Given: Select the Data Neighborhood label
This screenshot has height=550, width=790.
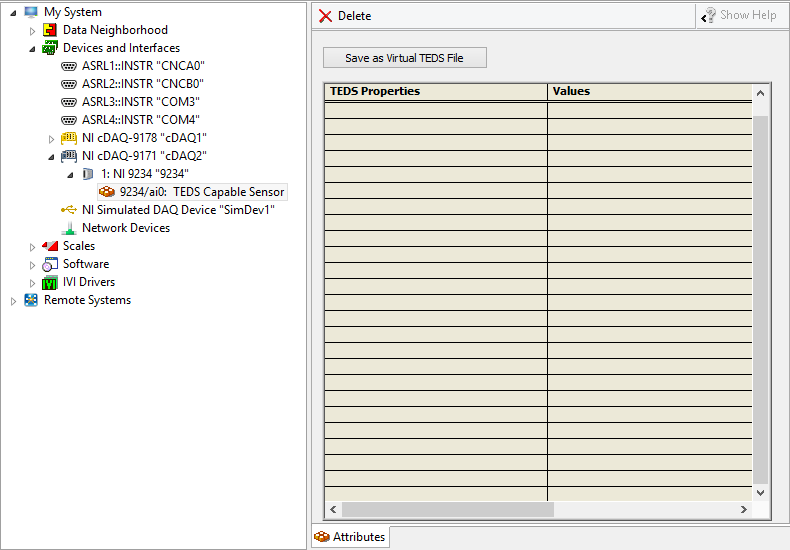Looking at the screenshot, I should point(115,30).
